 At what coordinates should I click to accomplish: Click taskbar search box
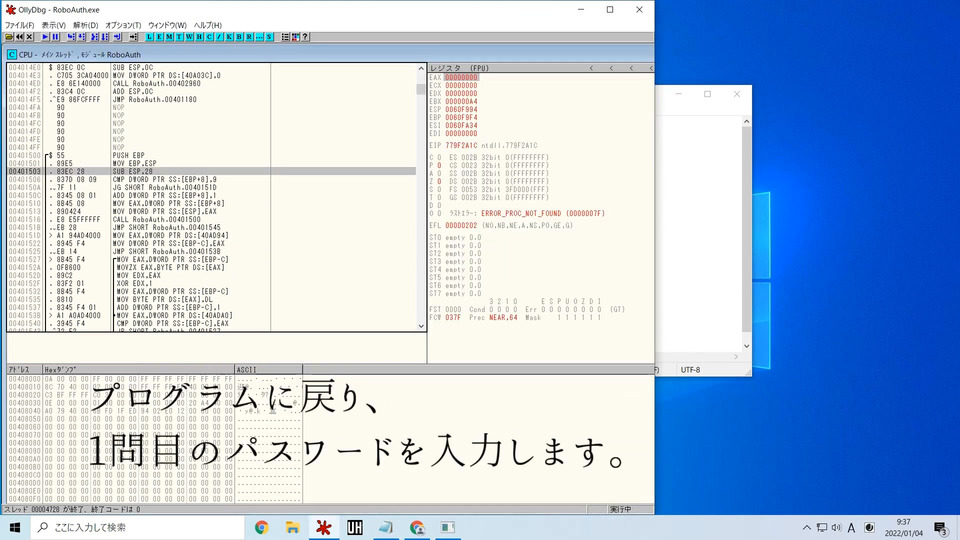(137, 527)
